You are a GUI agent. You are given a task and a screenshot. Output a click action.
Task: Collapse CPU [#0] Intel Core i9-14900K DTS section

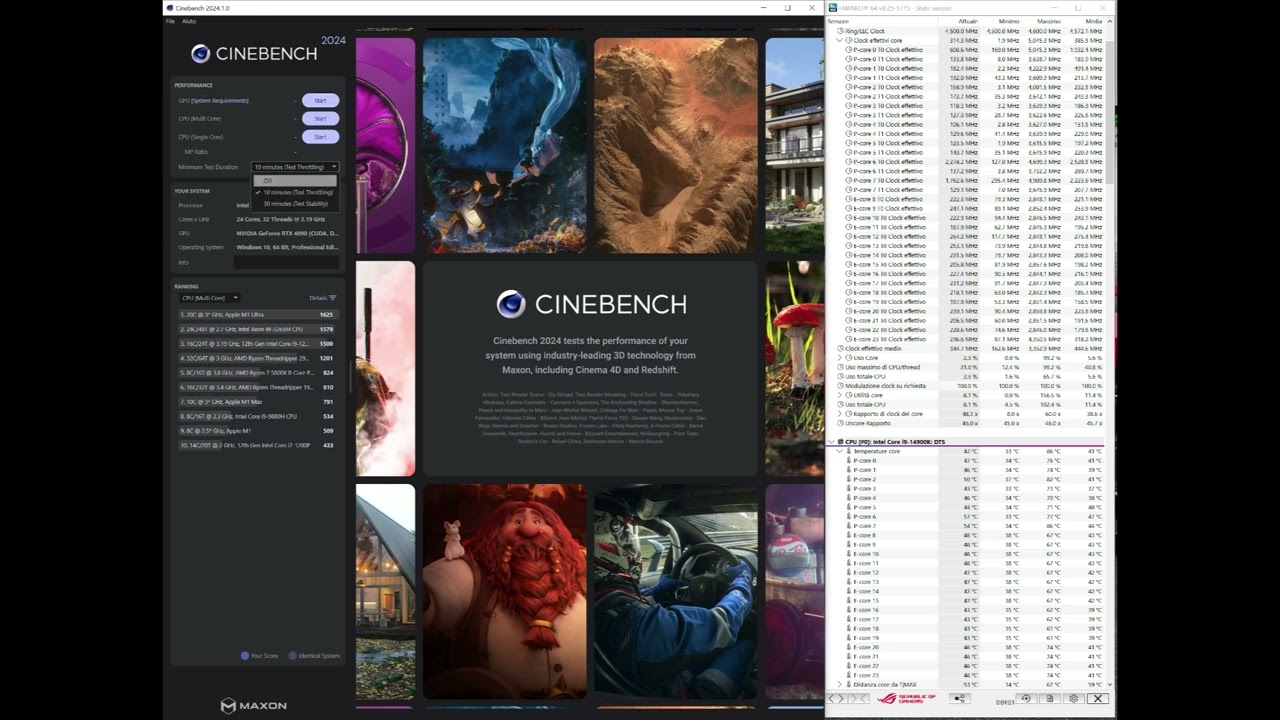pos(832,441)
